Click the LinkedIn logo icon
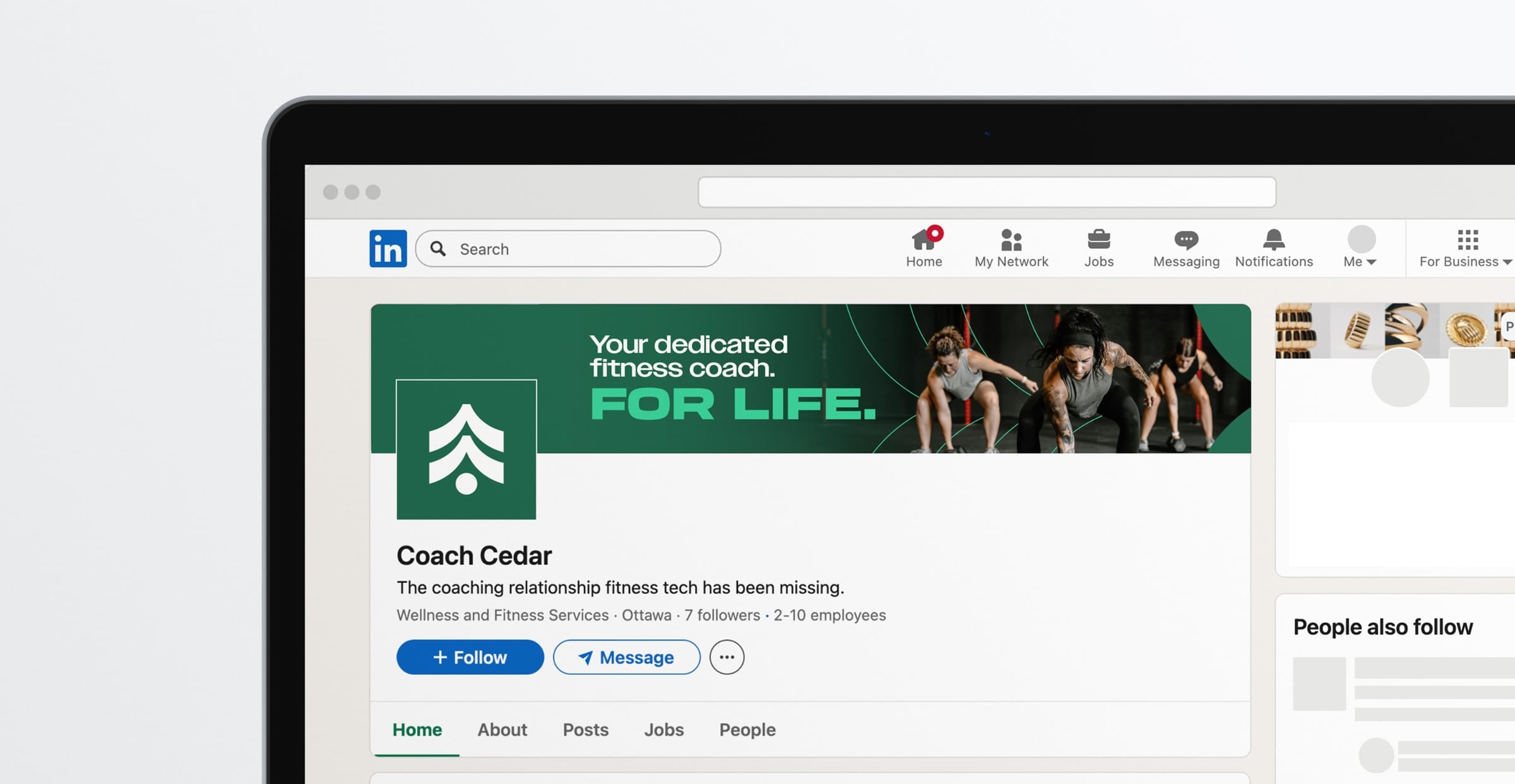 tap(388, 249)
